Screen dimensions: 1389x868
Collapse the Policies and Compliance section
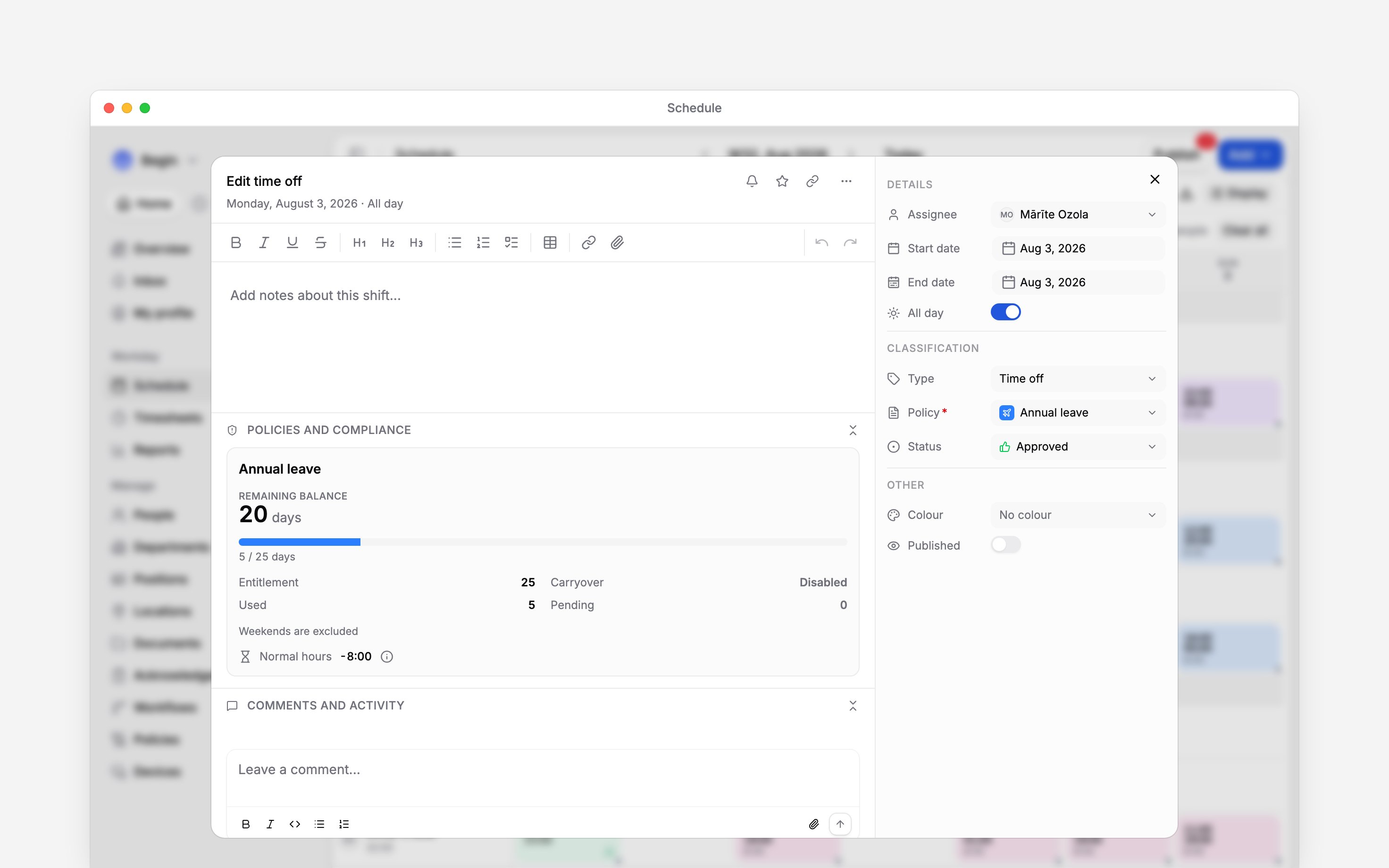tap(853, 431)
